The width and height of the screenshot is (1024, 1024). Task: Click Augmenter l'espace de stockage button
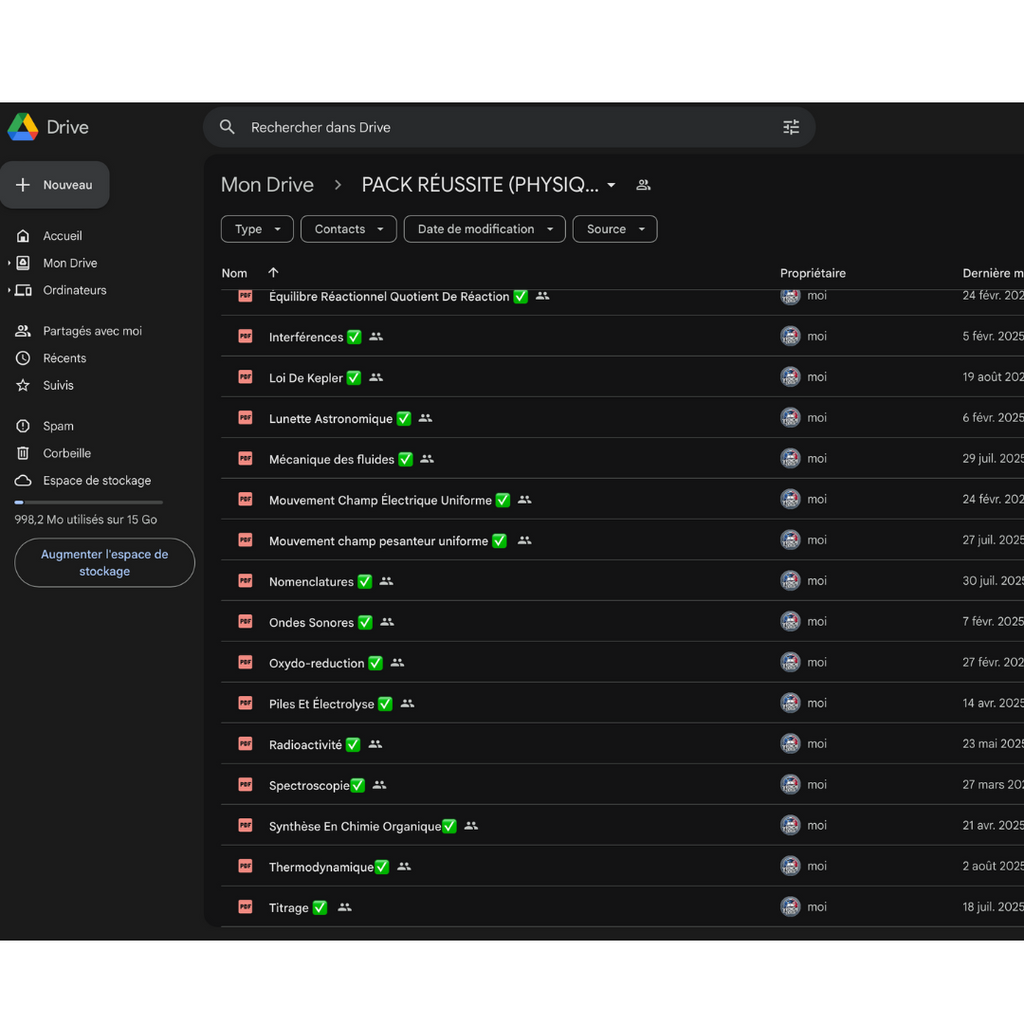tap(104, 563)
